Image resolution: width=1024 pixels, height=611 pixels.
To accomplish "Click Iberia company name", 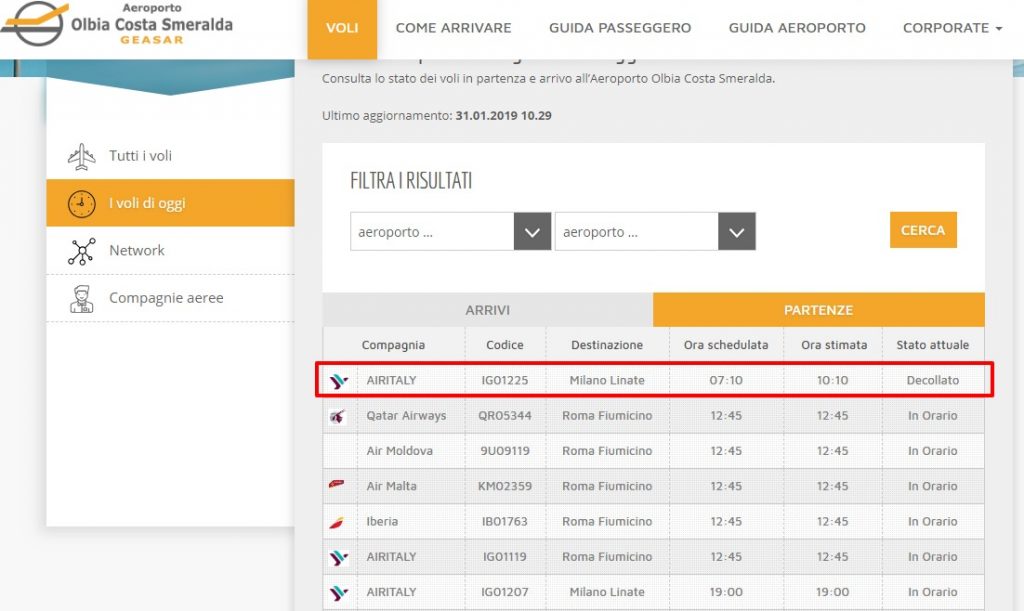I will click(382, 522).
